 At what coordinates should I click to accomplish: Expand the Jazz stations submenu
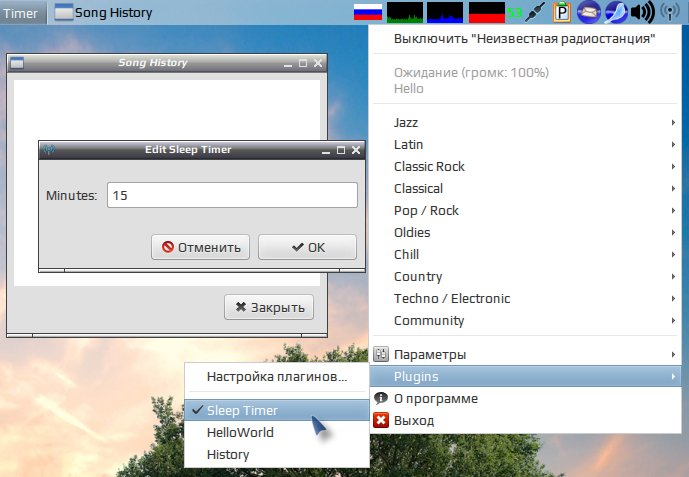[525, 123]
